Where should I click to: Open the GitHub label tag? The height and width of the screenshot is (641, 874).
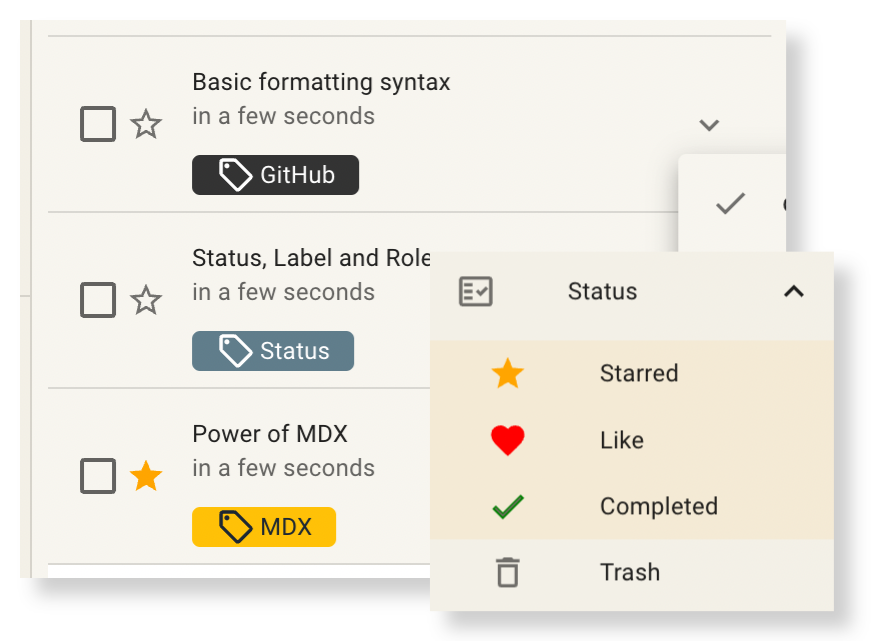pos(275,175)
